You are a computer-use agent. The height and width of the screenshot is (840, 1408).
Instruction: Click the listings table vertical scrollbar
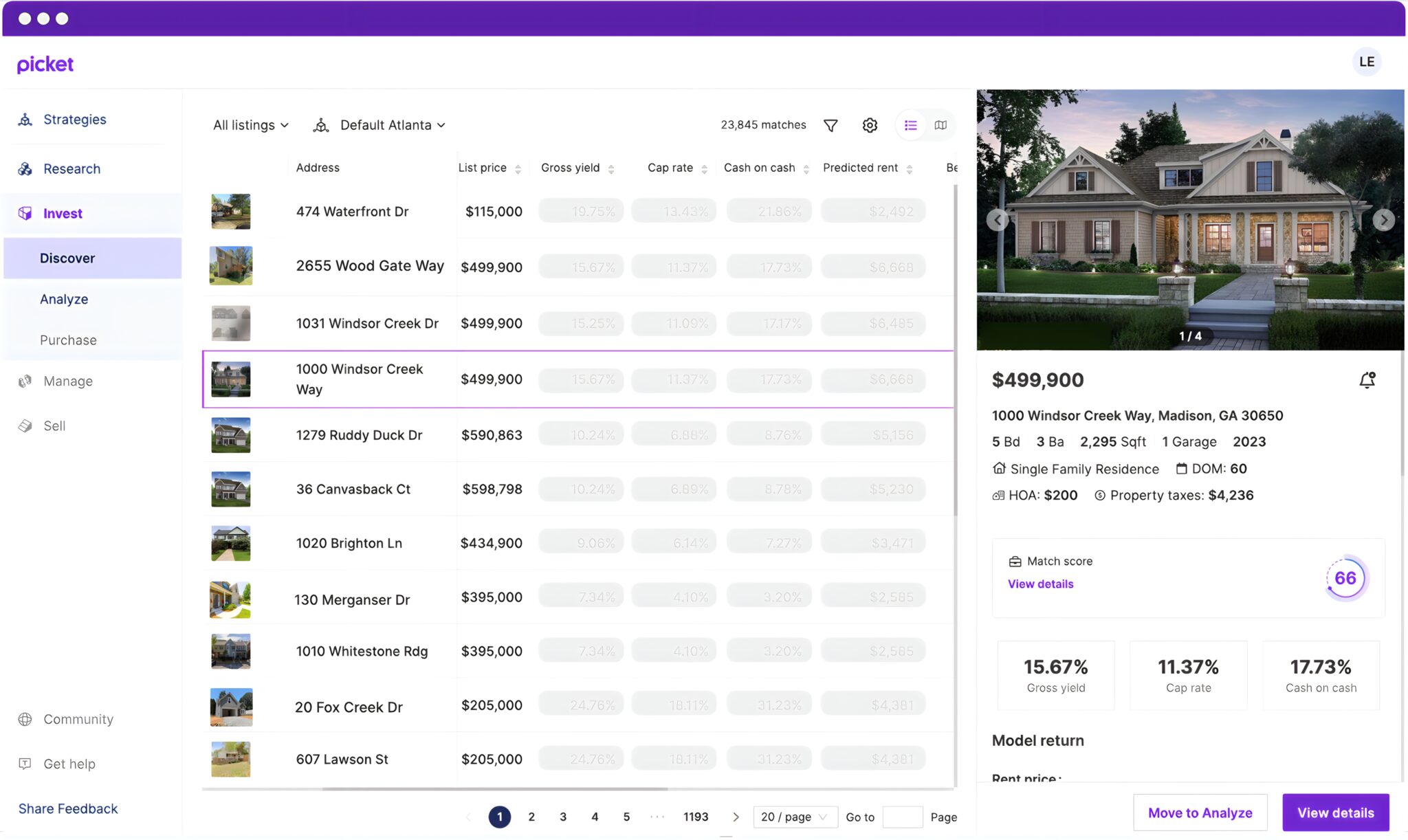[956, 351]
